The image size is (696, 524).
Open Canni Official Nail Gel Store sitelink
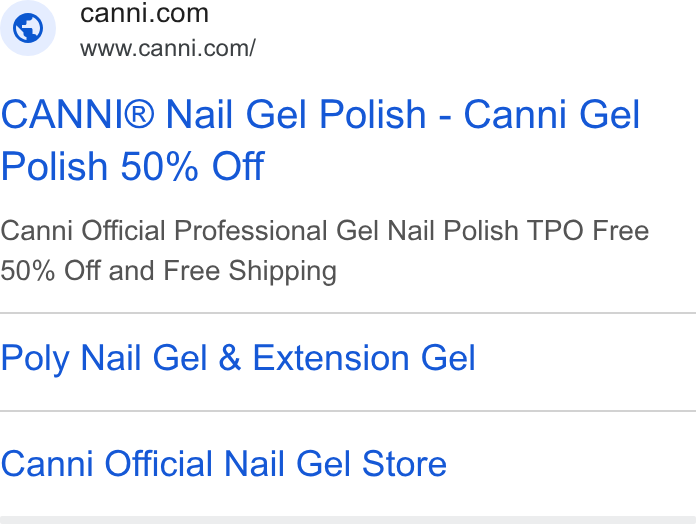pos(224,464)
